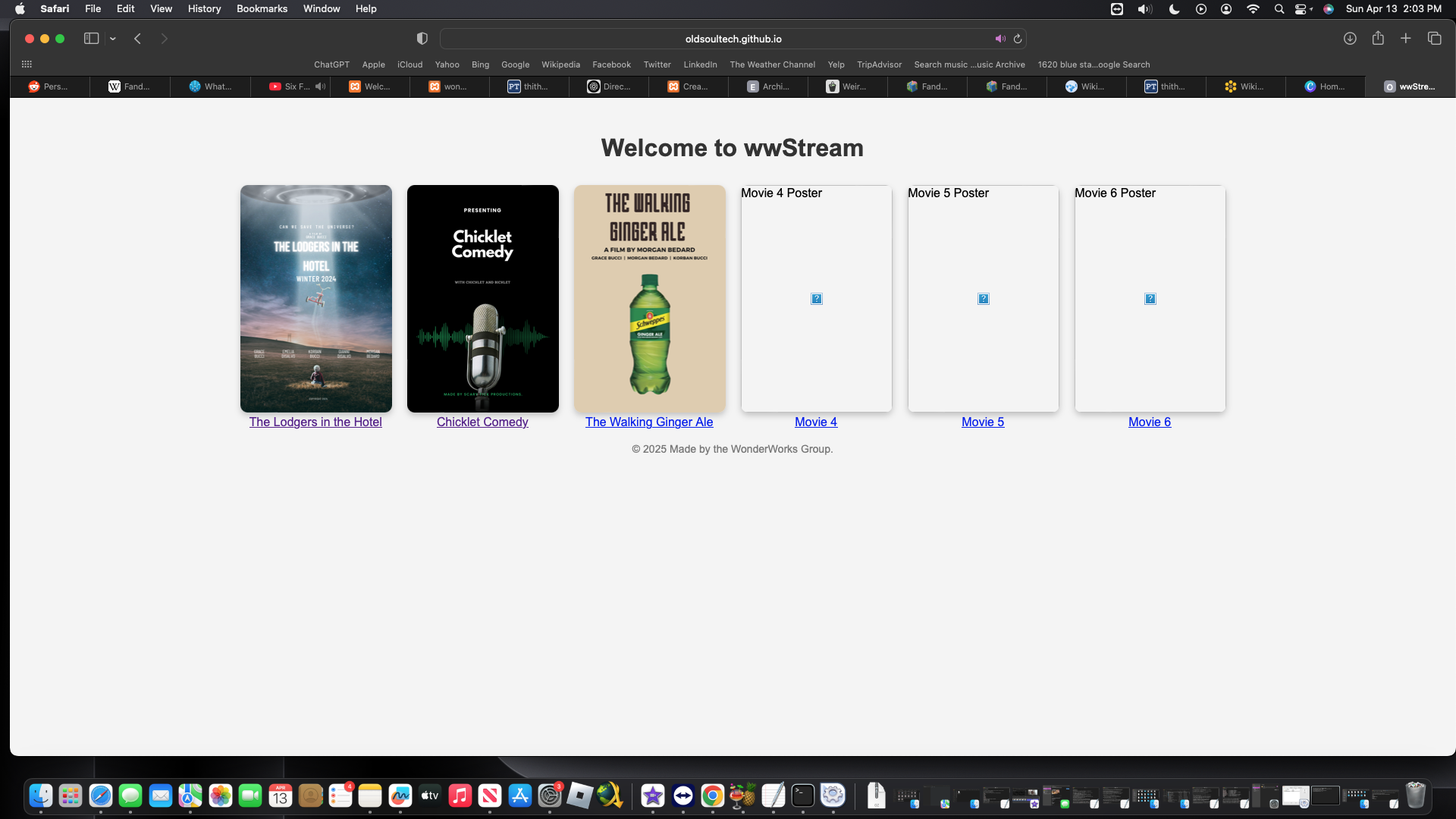Viewport: 1456px width, 819px height.
Task: Open the Wikipedia bookmark
Action: [560, 64]
